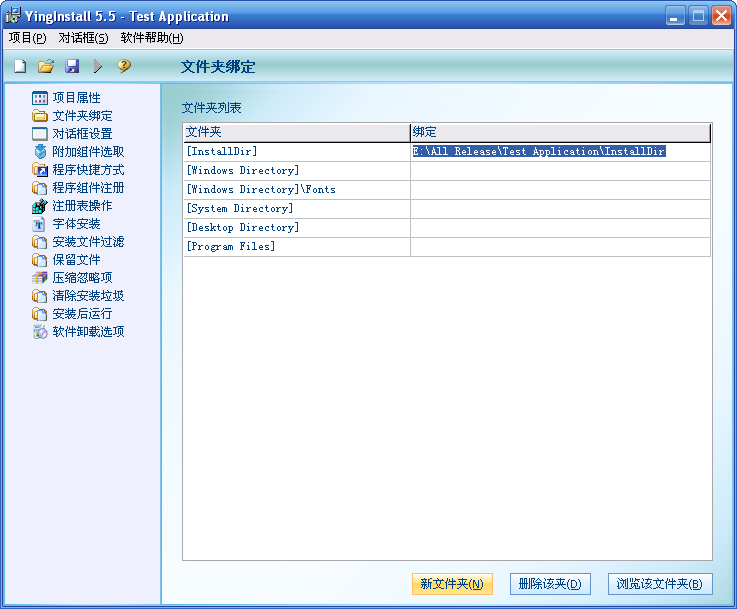Image resolution: width=737 pixels, height=609 pixels.
Task: Open the 项目(P) menu
Action: click(27, 38)
